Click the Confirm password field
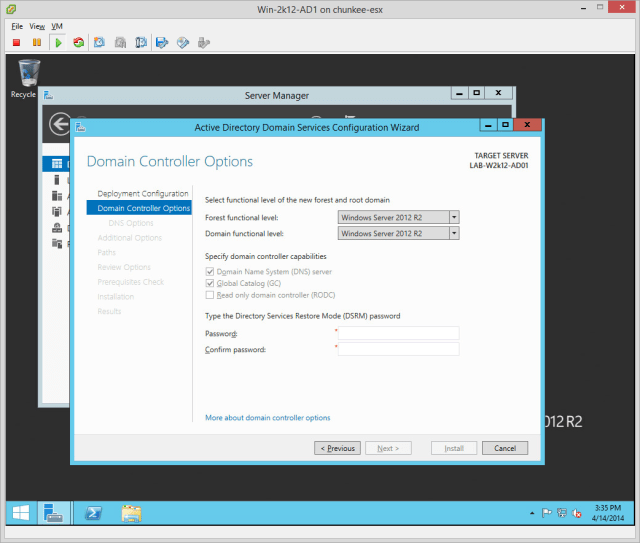Screen dimensions: 640x543 398,349
